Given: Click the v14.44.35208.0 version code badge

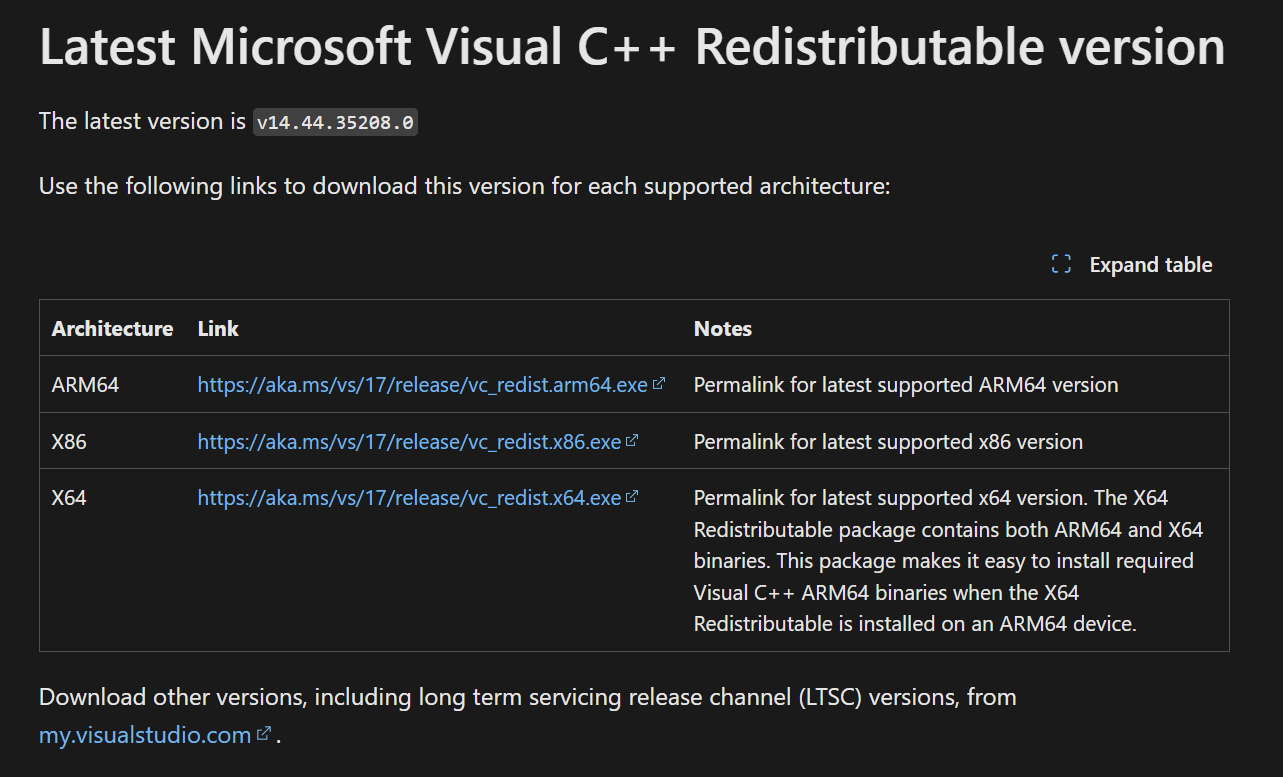Looking at the screenshot, I should pyautogui.click(x=335, y=123).
